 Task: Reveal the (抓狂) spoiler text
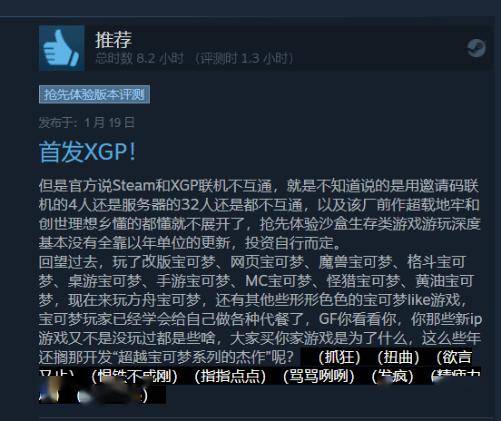(339, 357)
